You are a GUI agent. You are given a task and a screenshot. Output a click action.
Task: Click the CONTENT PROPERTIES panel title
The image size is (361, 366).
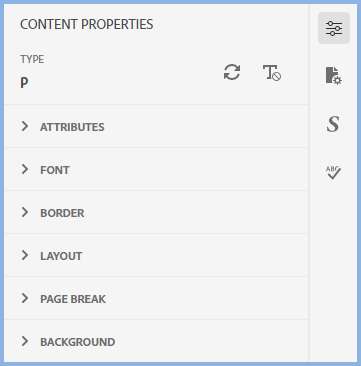tap(87, 24)
